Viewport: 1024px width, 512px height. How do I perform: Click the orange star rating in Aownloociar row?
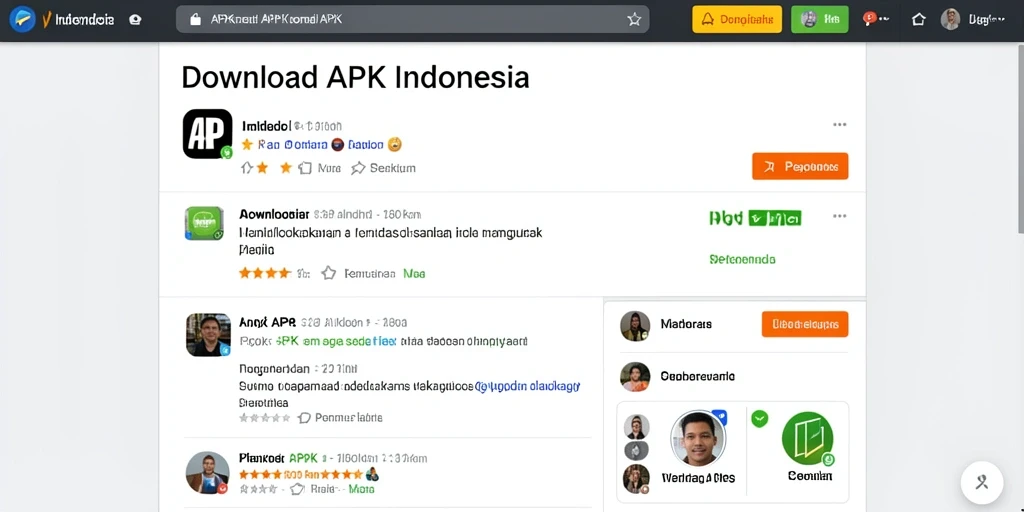[x=264, y=273]
